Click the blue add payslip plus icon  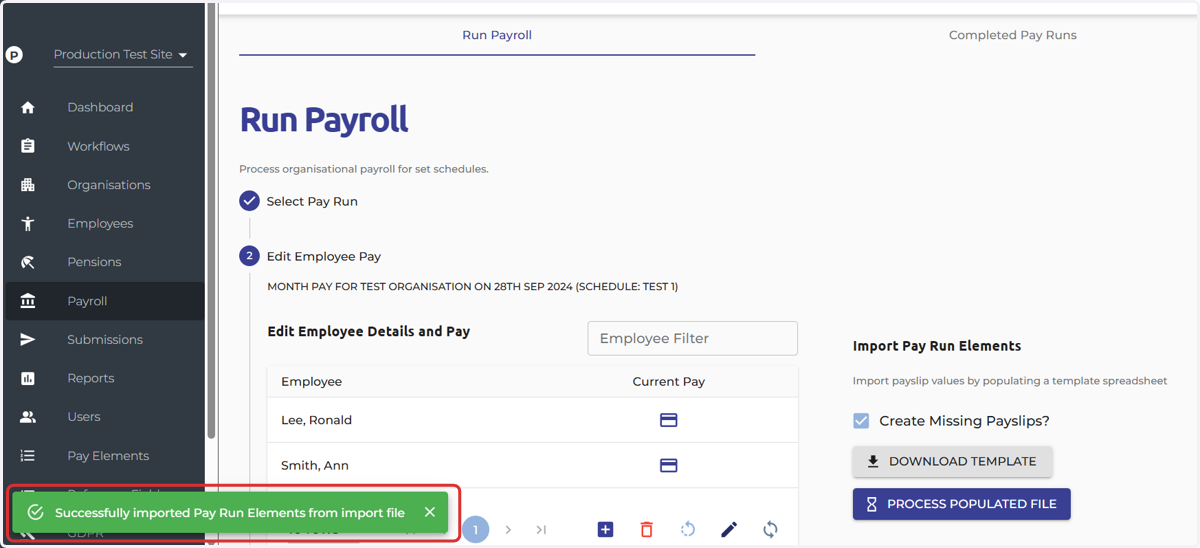(x=605, y=529)
